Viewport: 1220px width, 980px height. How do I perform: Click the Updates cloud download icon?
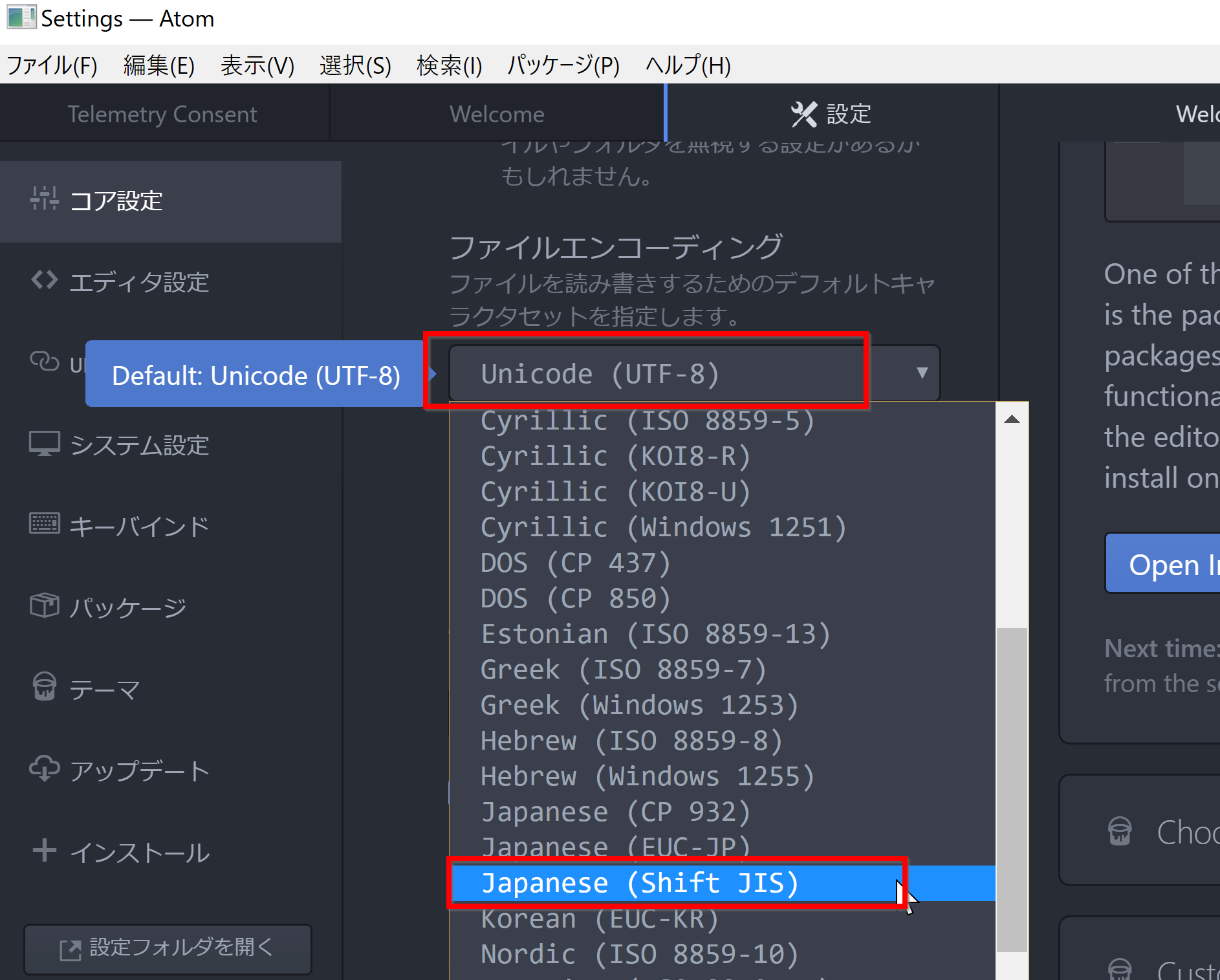[x=45, y=768]
